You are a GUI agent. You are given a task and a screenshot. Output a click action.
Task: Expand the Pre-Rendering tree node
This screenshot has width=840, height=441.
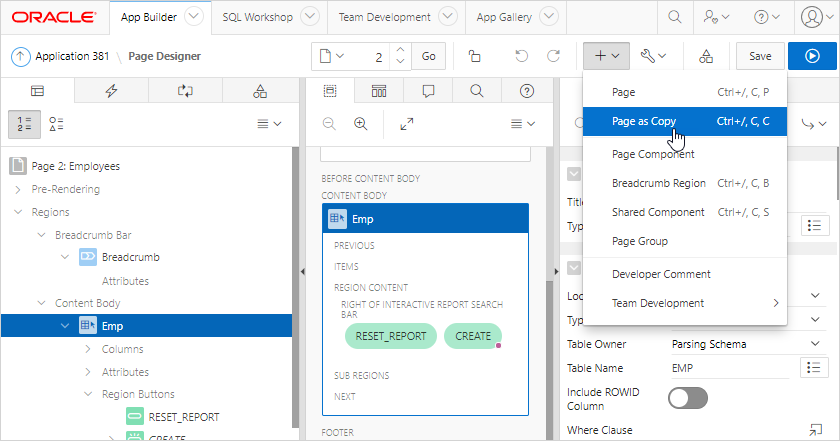tap(18, 189)
